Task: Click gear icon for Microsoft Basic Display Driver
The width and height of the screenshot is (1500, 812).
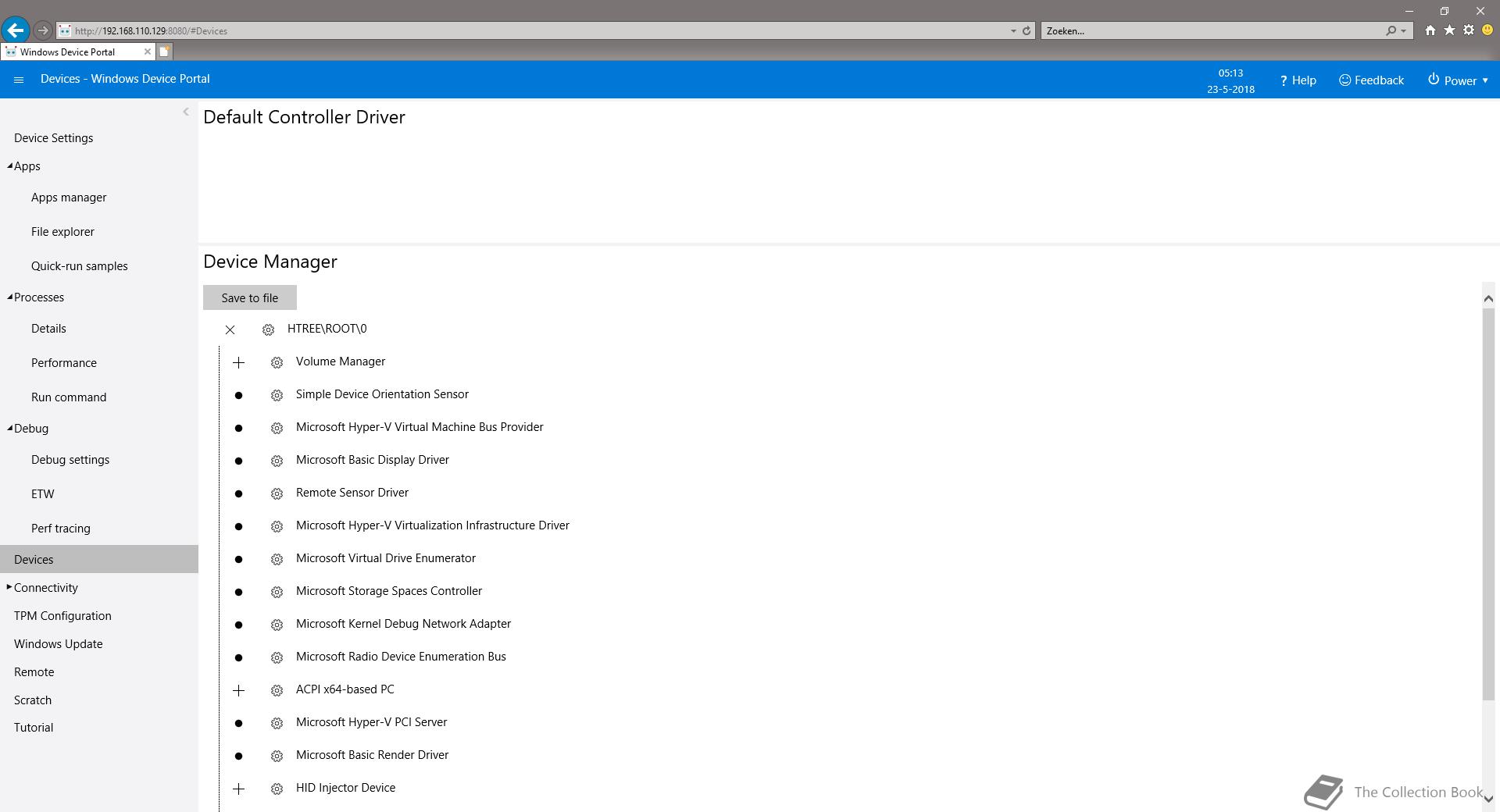Action: (277, 461)
